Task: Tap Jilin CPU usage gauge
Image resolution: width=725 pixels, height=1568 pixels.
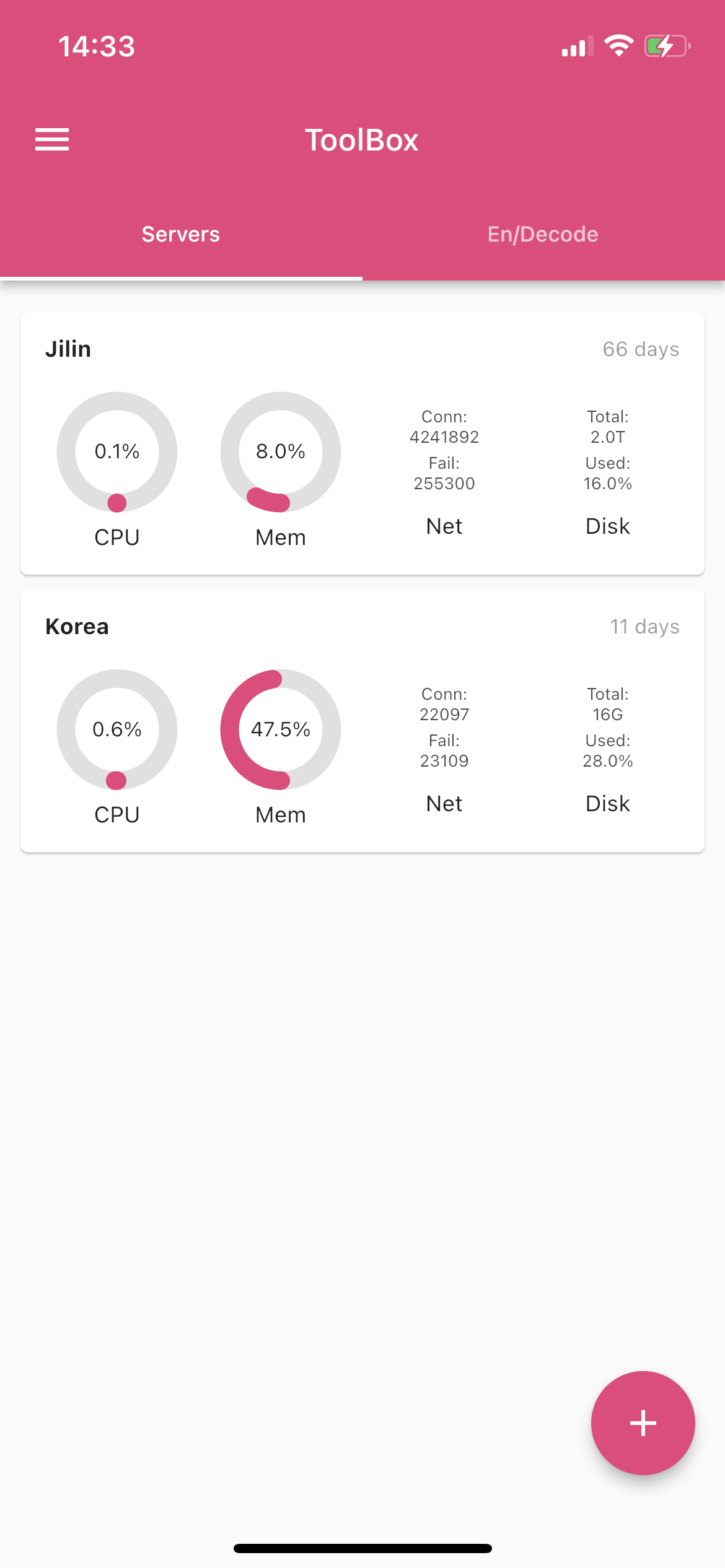Action: tap(117, 452)
